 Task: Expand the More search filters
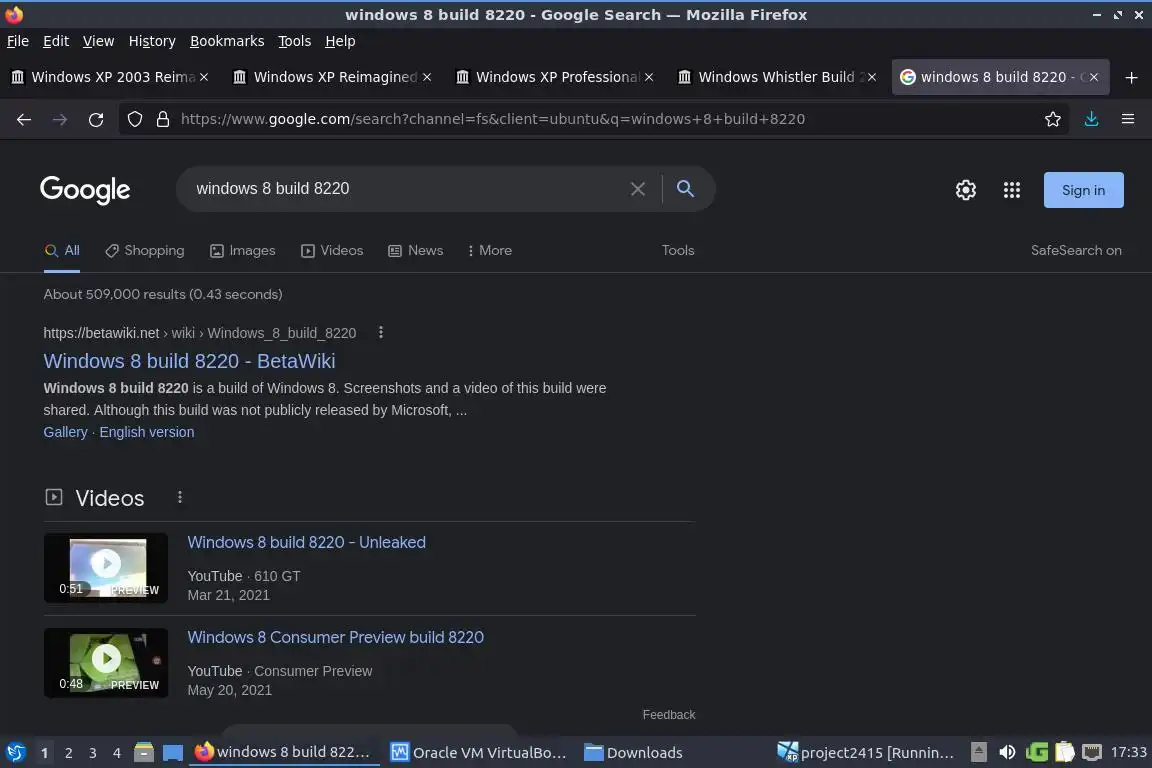coord(489,251)
